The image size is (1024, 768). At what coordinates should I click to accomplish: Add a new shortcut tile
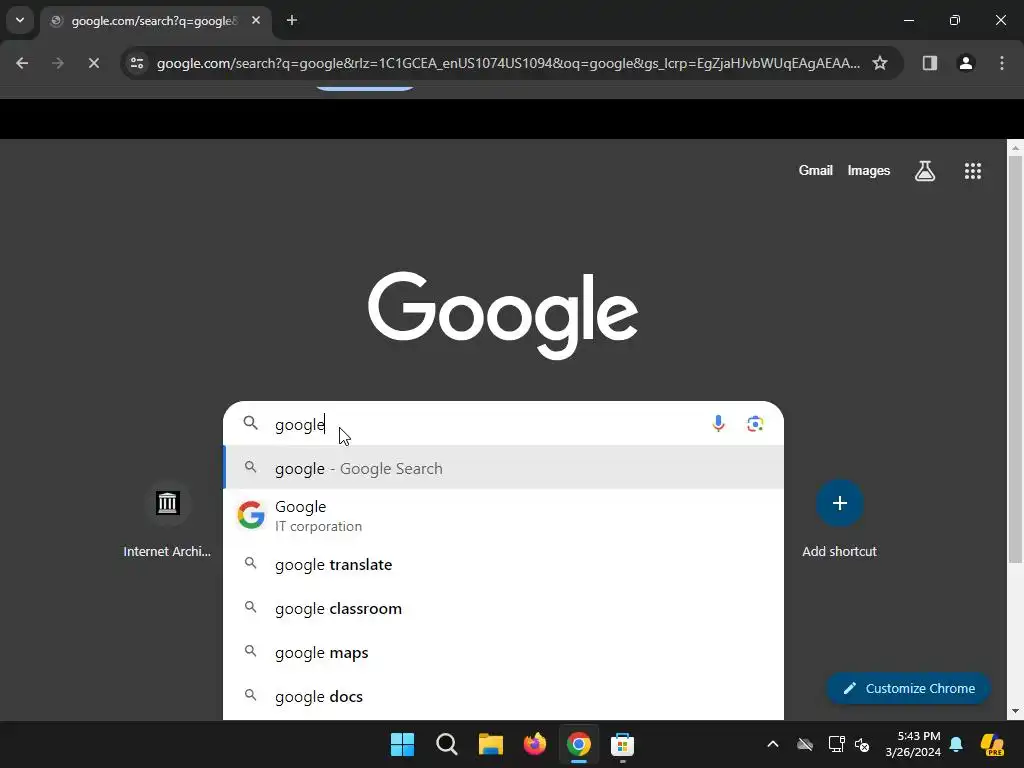coord(839,519)
